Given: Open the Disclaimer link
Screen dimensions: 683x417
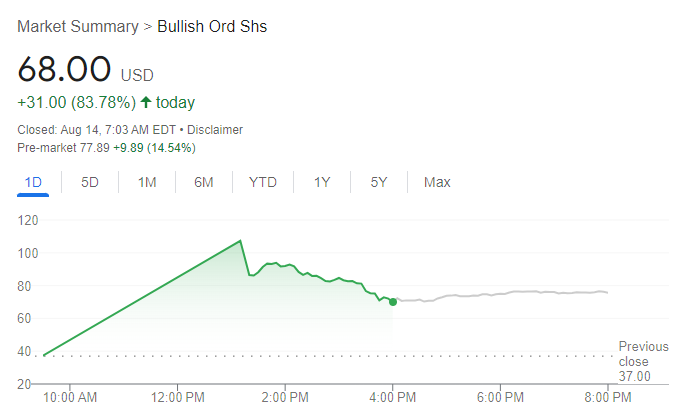Looking at the screenshot, I should [214, 130].
